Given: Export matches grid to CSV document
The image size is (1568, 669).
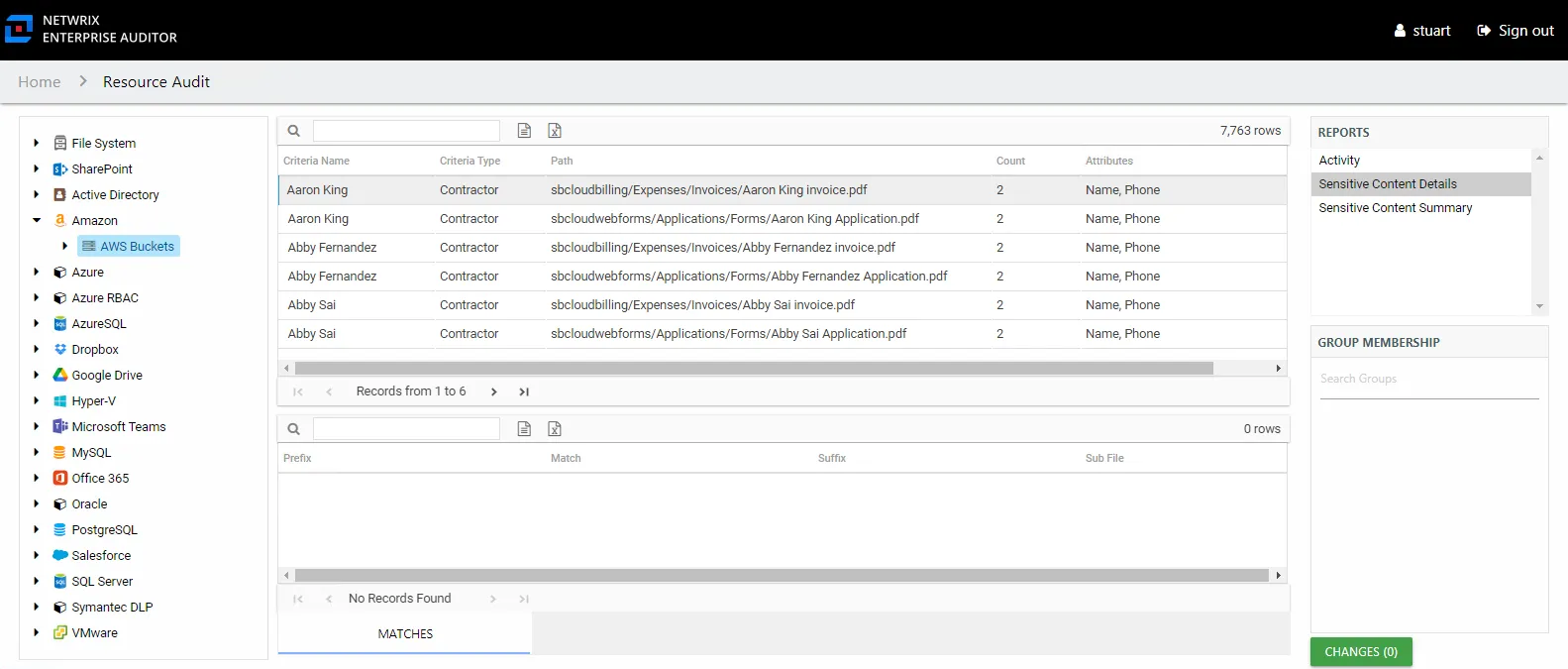Looking at the screenshot, I should (x=525, y=429).
